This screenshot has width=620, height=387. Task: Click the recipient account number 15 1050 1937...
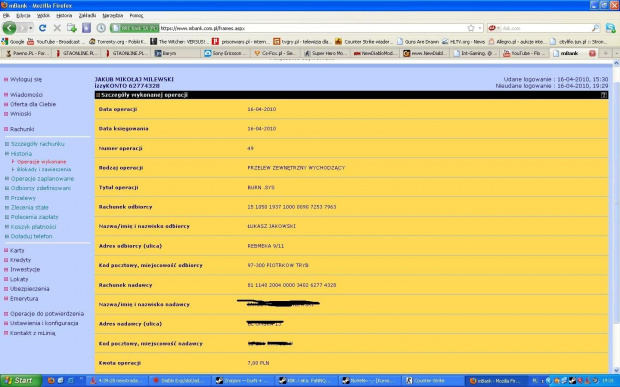point(292,207)
